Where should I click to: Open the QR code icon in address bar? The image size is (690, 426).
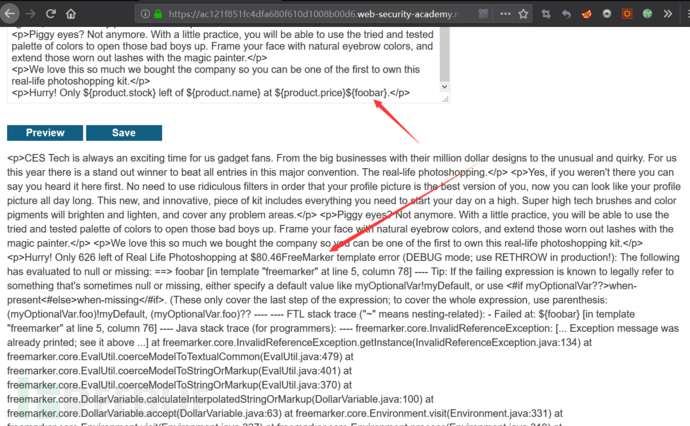[483, 14]
